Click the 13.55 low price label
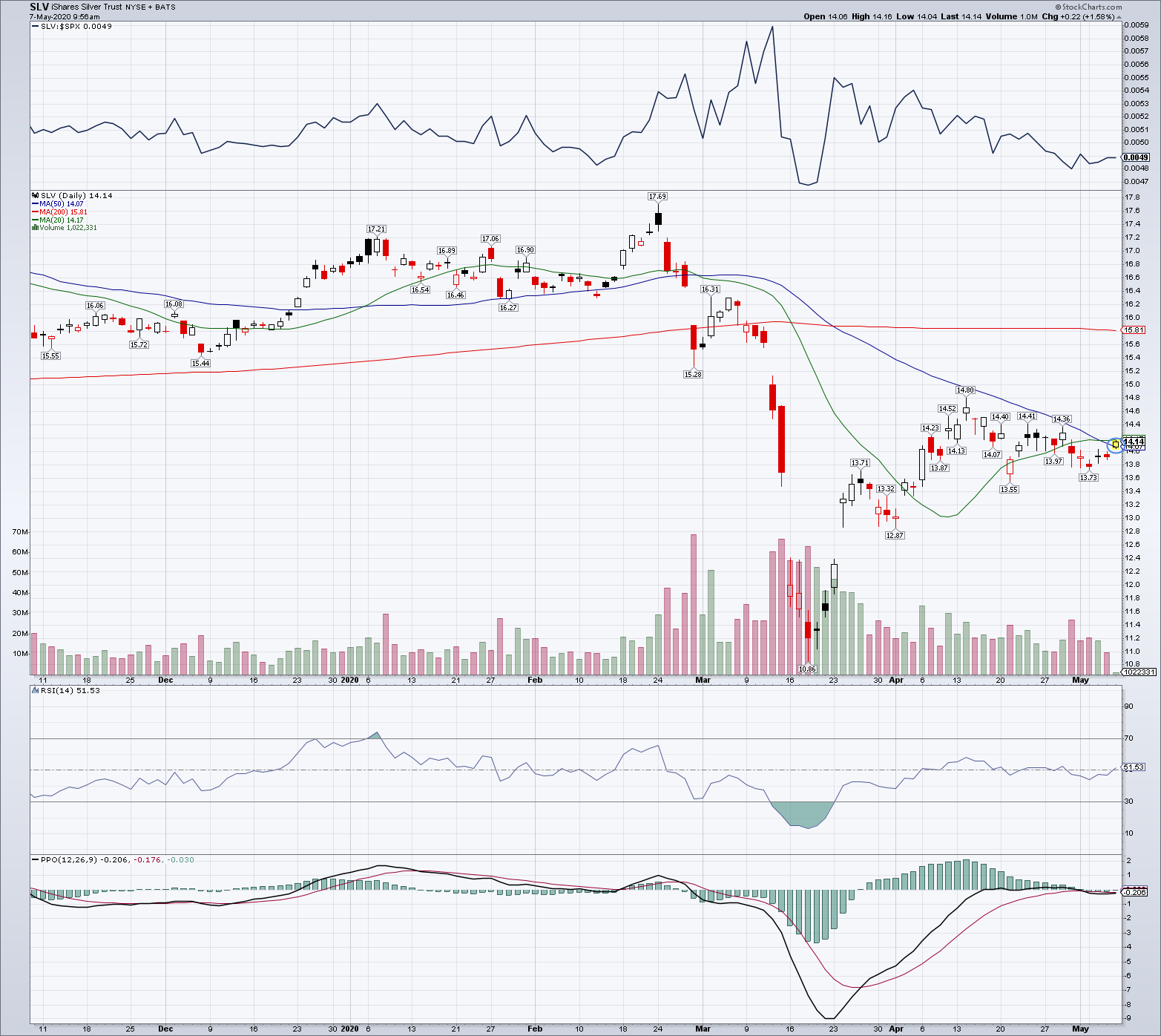1161x1036 pixels. 1009,490
